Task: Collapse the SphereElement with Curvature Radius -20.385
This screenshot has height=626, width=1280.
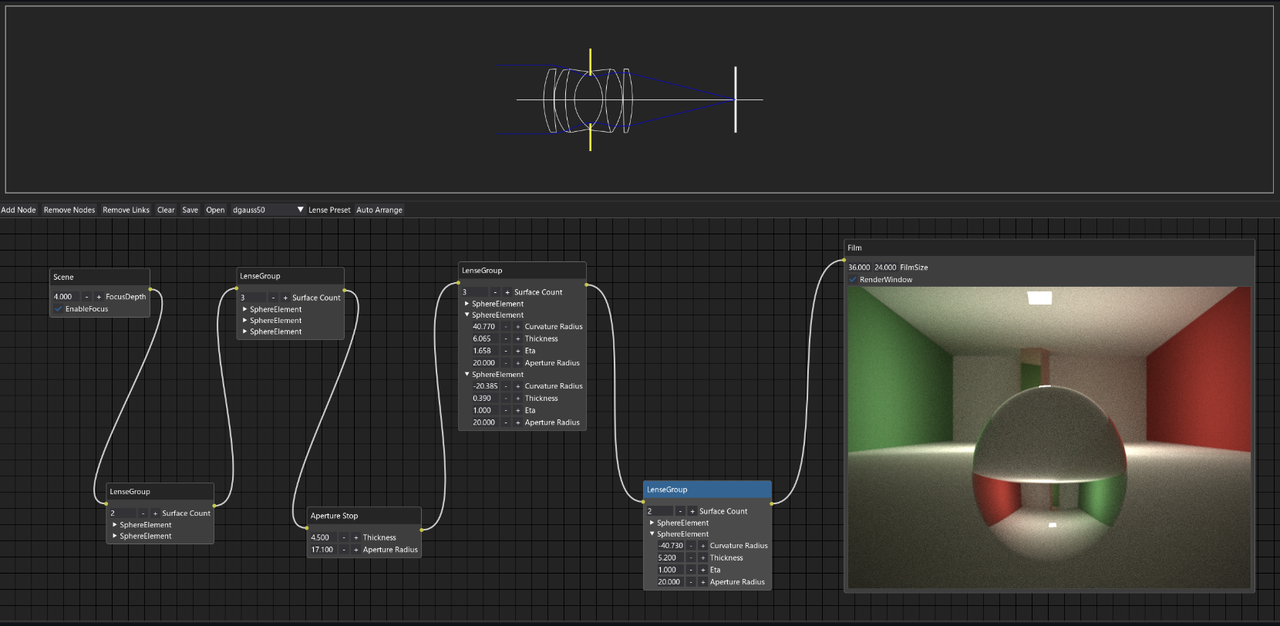Action: 466,374
